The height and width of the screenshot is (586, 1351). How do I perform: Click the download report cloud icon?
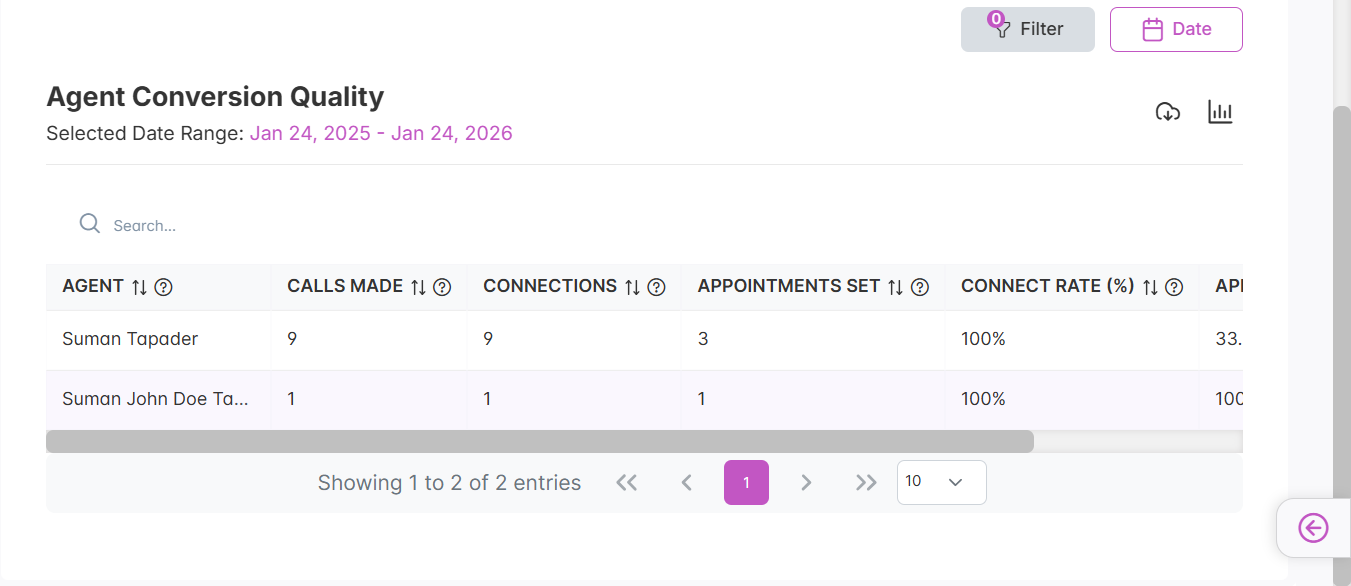click(x=1167, y=112)
